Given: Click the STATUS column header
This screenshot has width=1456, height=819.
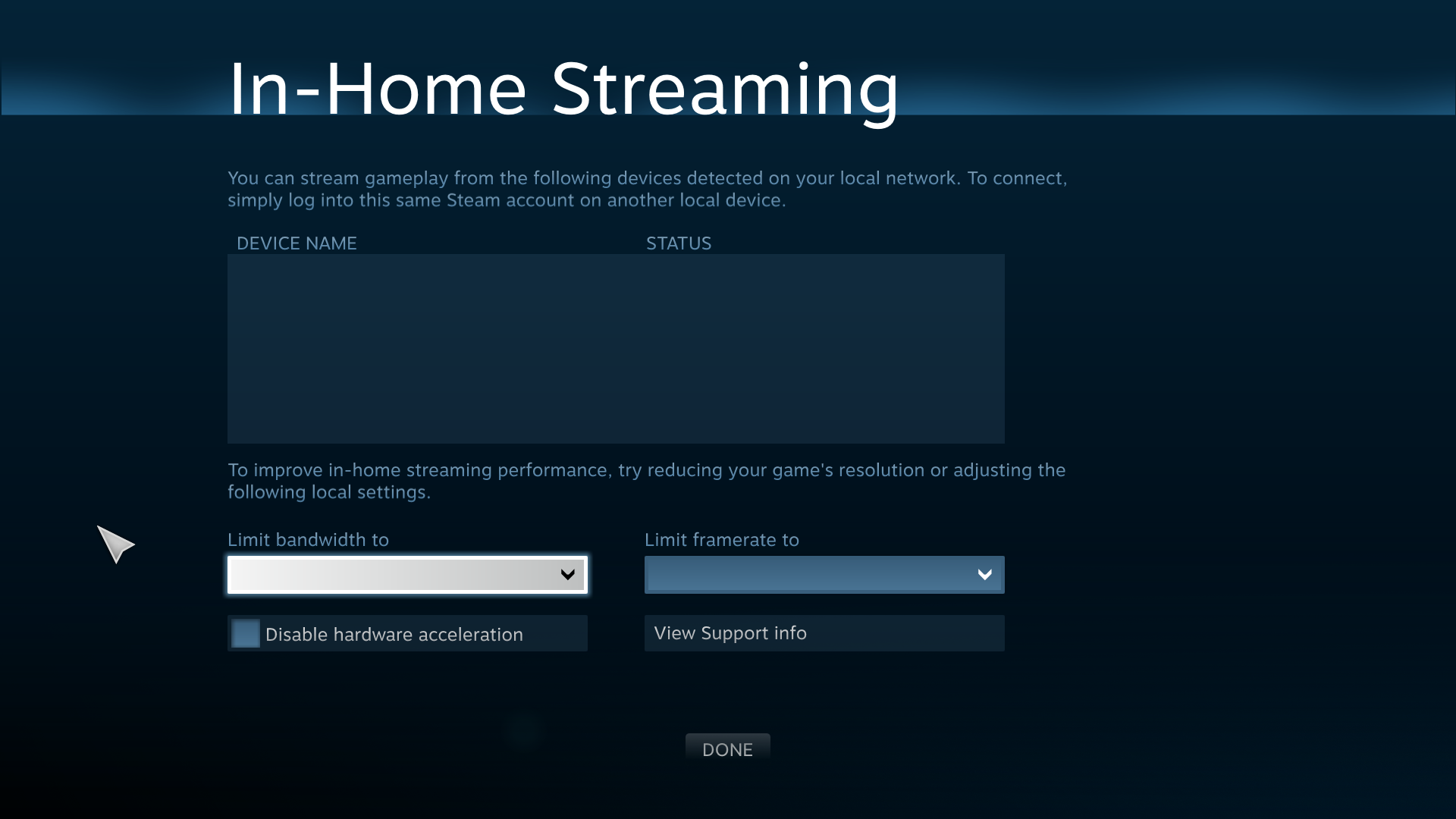Looking at the screenshot, I should coord(679,243).
